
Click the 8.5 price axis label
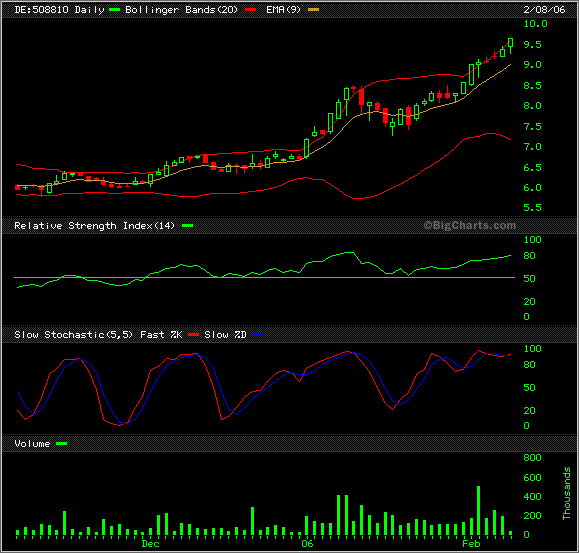coord(532,85)
